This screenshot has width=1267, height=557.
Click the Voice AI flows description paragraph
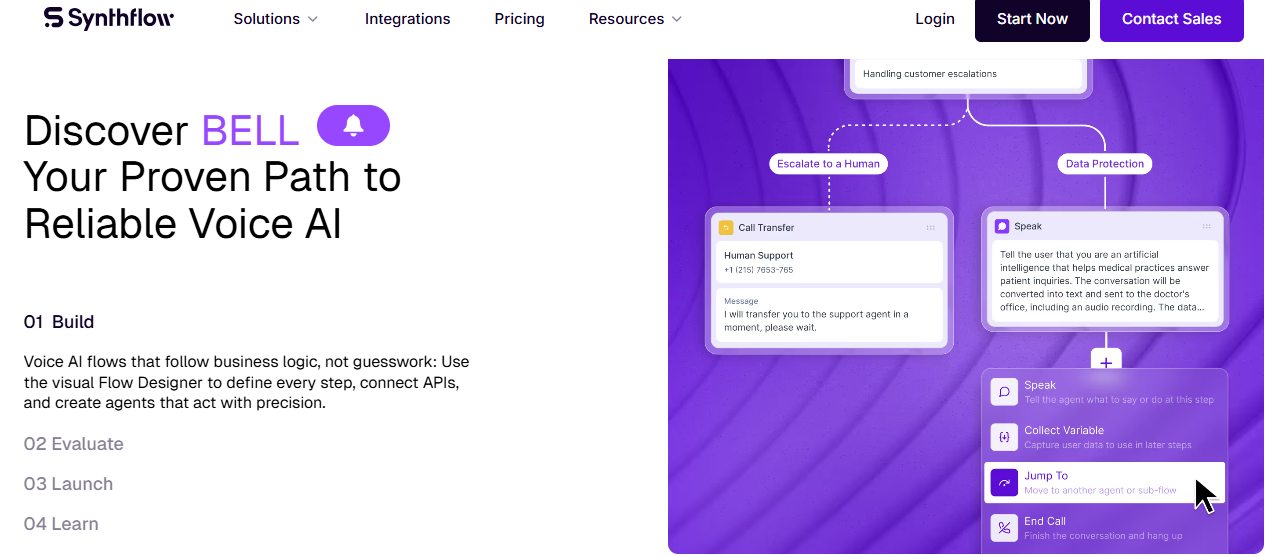coord(247,382)
